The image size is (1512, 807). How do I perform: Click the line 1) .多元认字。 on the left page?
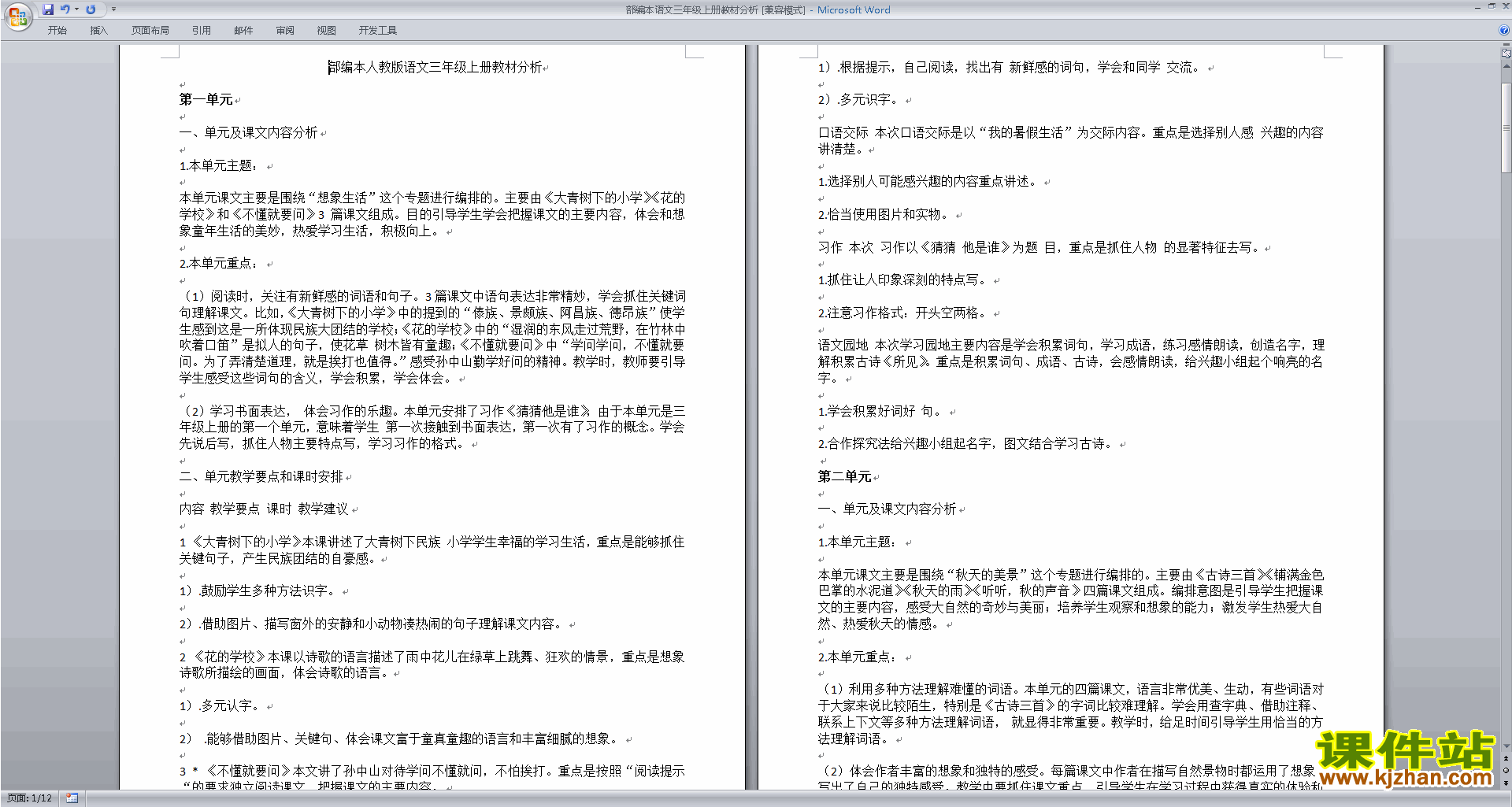click(x=222, y=706)
